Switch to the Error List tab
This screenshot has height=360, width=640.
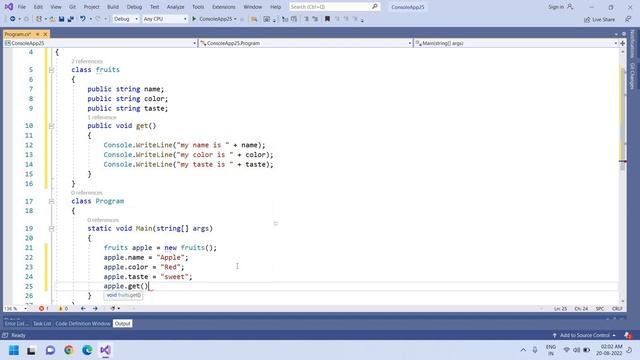(x=16, y=324)
